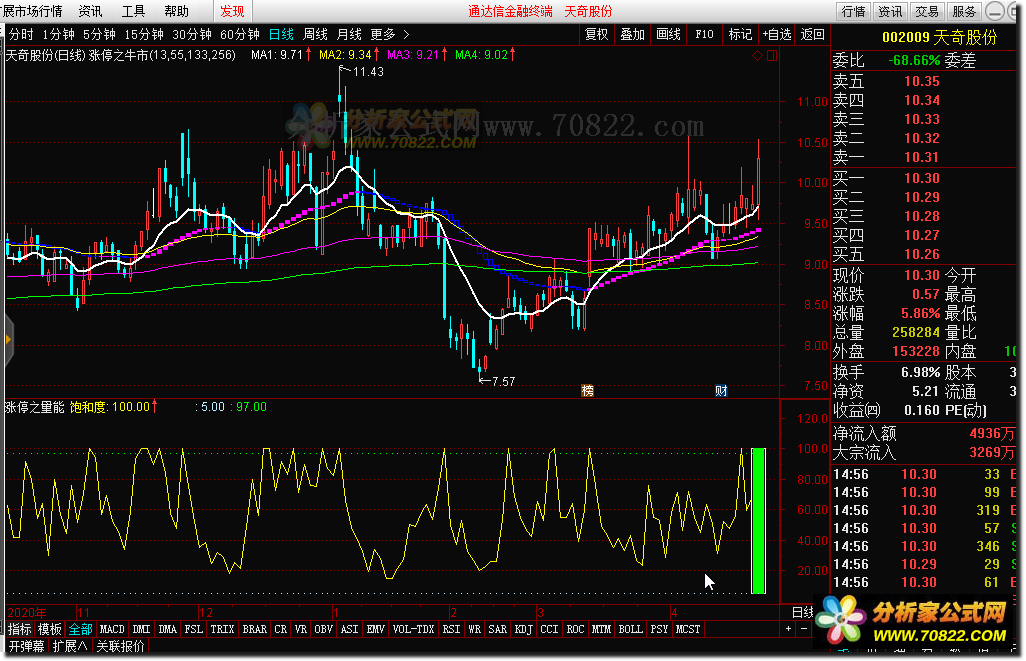Select the DMA indicator
The image size is (1026, 661).
tap(168, 629)
